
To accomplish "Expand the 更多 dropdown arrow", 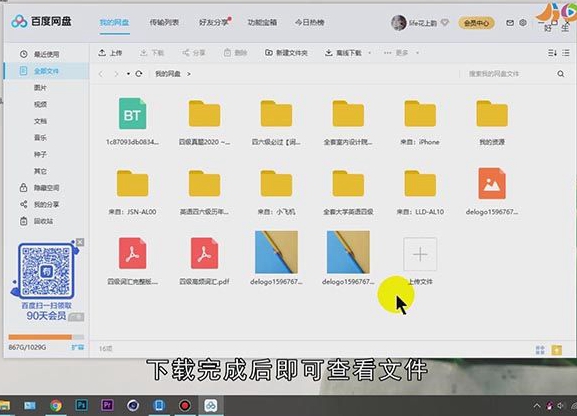I will [x=417, y=53].
